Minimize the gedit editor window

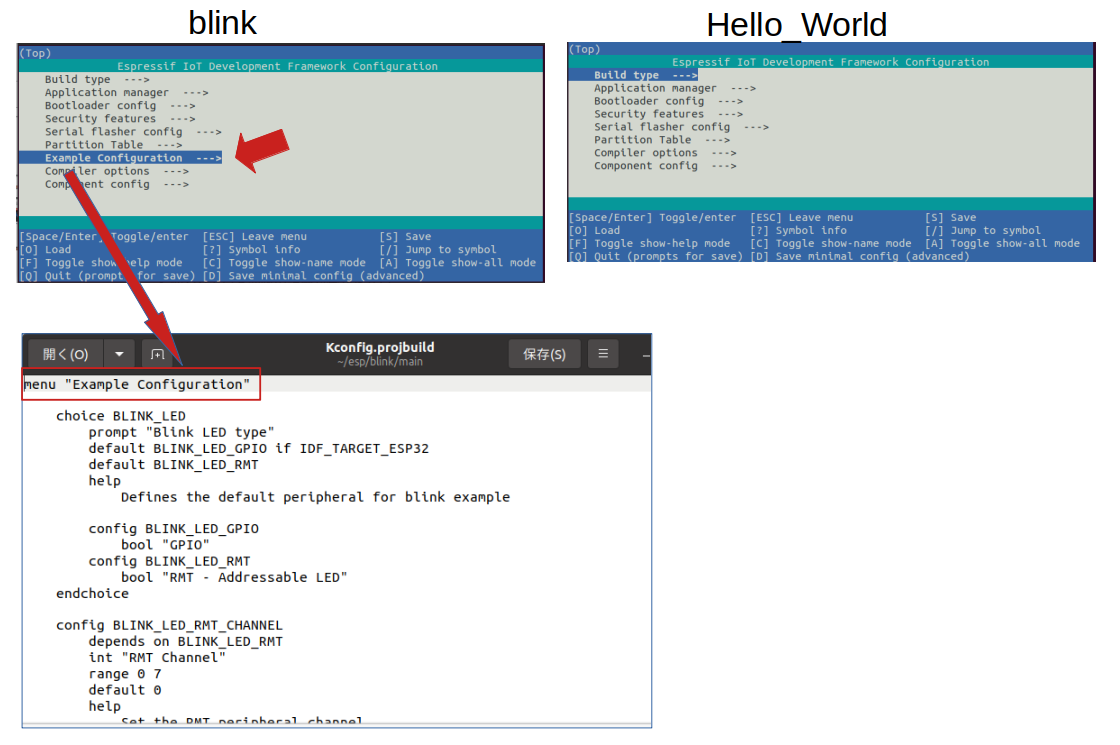(646, 354)
